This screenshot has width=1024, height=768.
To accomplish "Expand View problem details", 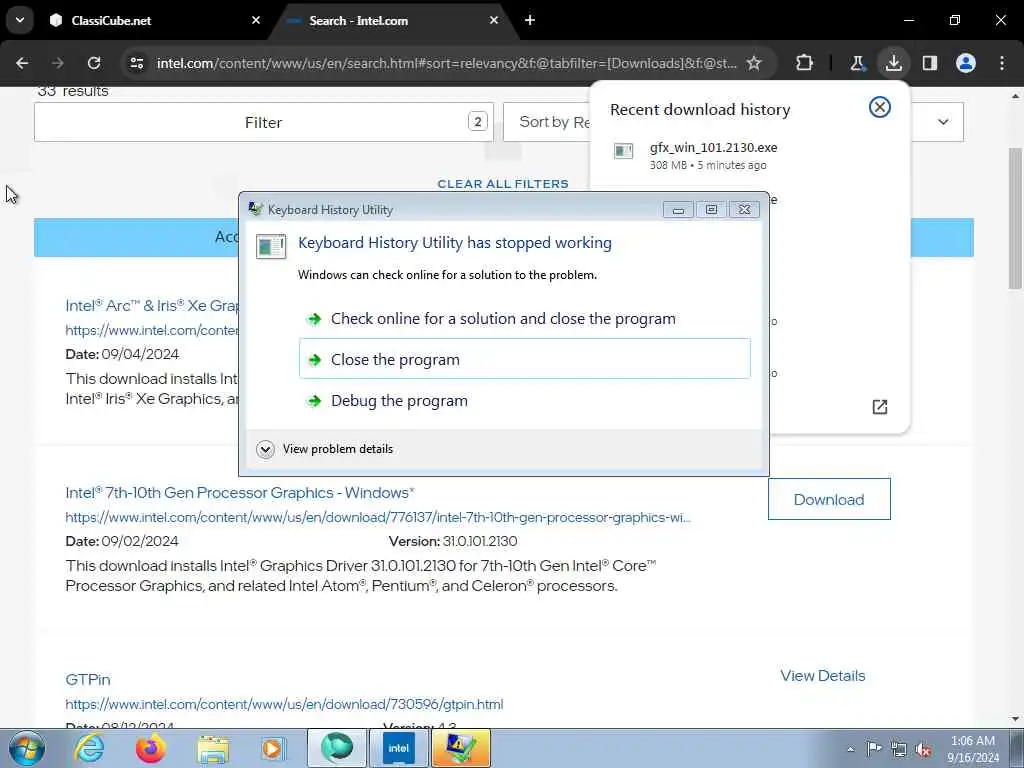I will click(327, 449).
